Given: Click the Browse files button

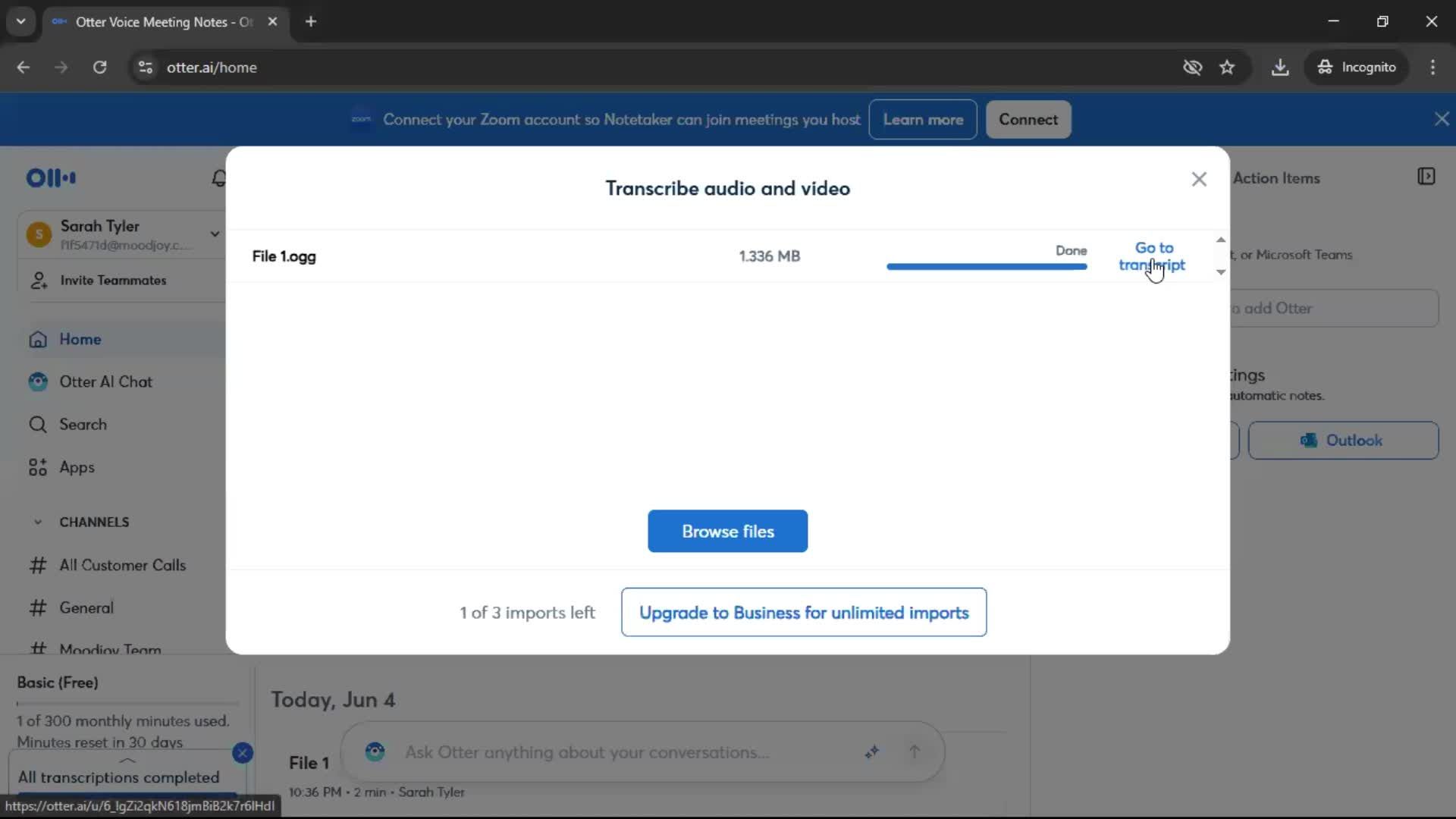Looking at the screenshot, I should [727, 531].
